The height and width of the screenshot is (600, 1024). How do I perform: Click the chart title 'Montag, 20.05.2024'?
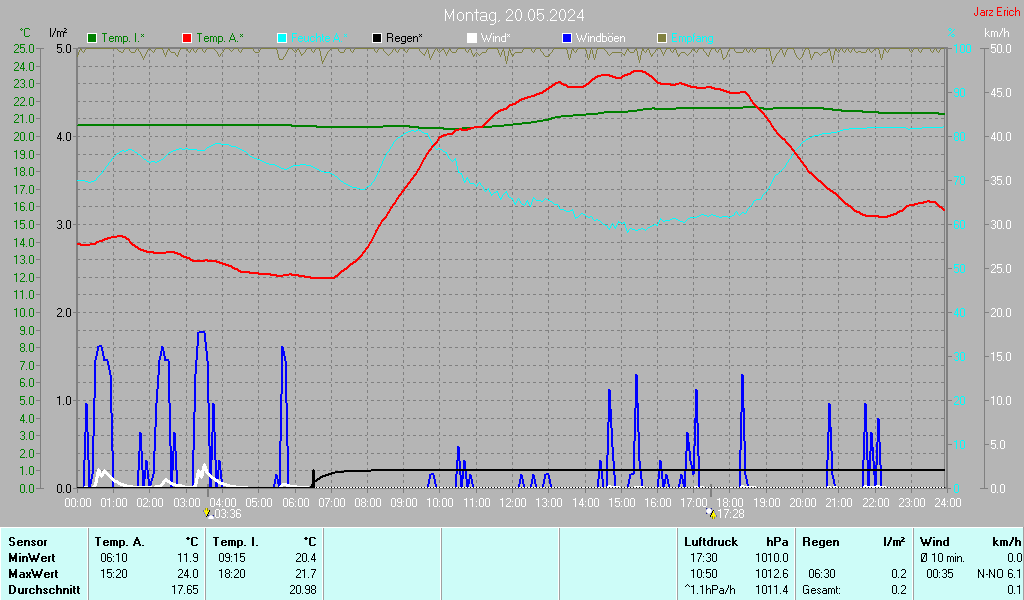point(514,15)
